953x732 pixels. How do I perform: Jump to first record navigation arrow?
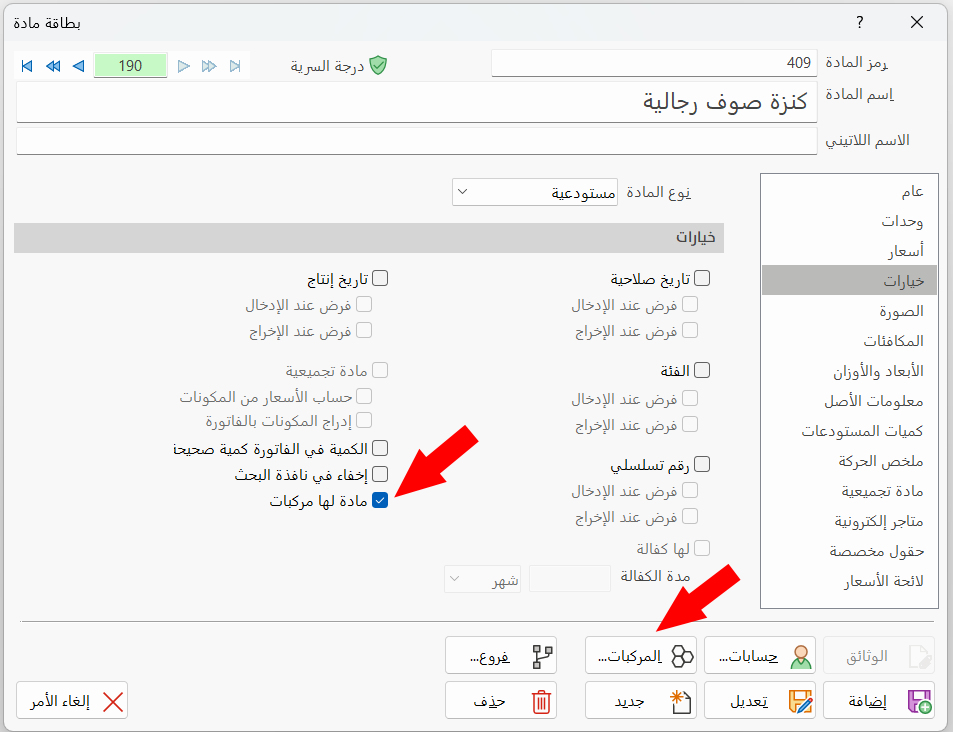click(27, 66)
